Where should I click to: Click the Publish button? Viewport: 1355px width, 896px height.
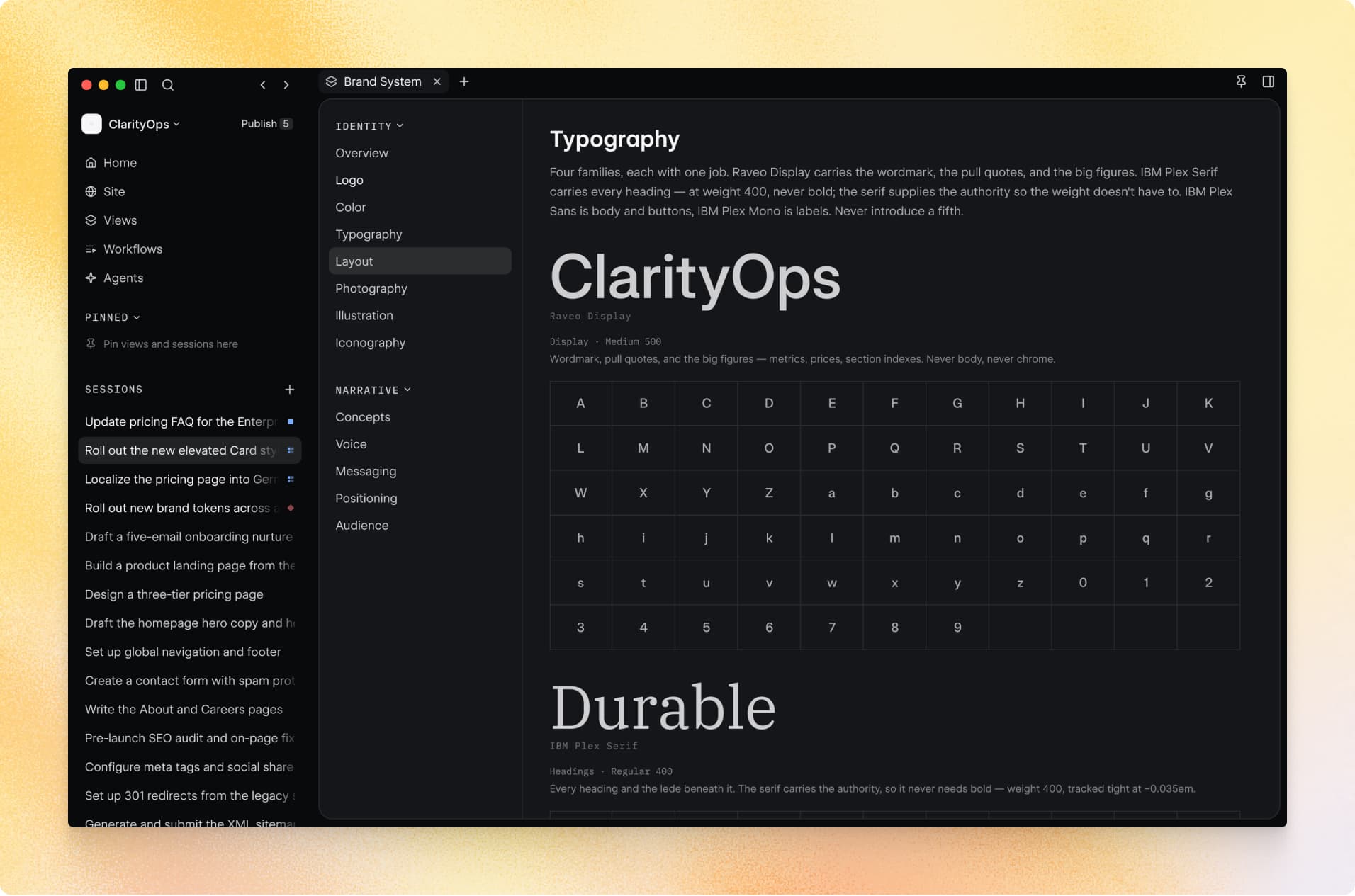[x=266, y=124]
